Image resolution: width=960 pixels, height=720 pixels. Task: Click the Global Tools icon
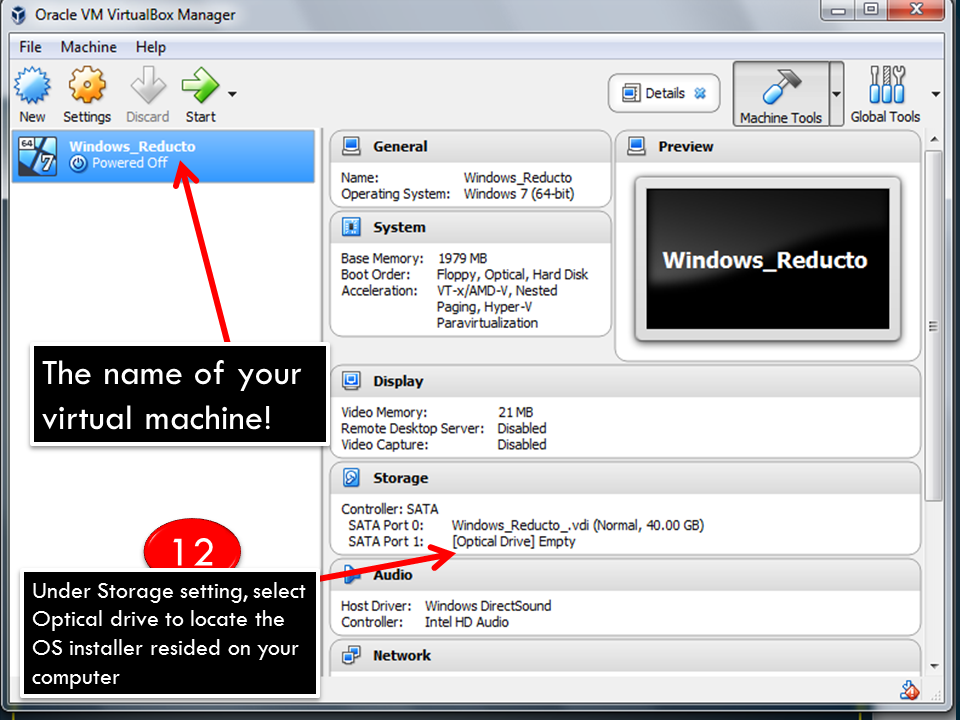(x=886, y=85)
